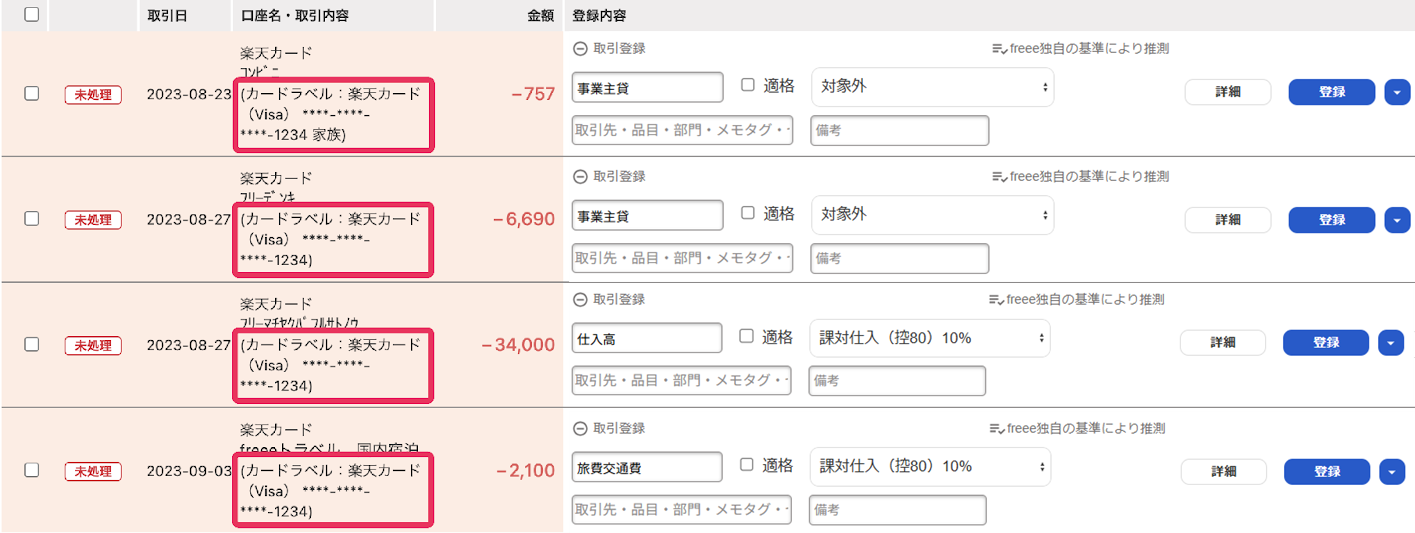Click the -757 amount
Screen dimensions: 1415x533
click(532, 94)
